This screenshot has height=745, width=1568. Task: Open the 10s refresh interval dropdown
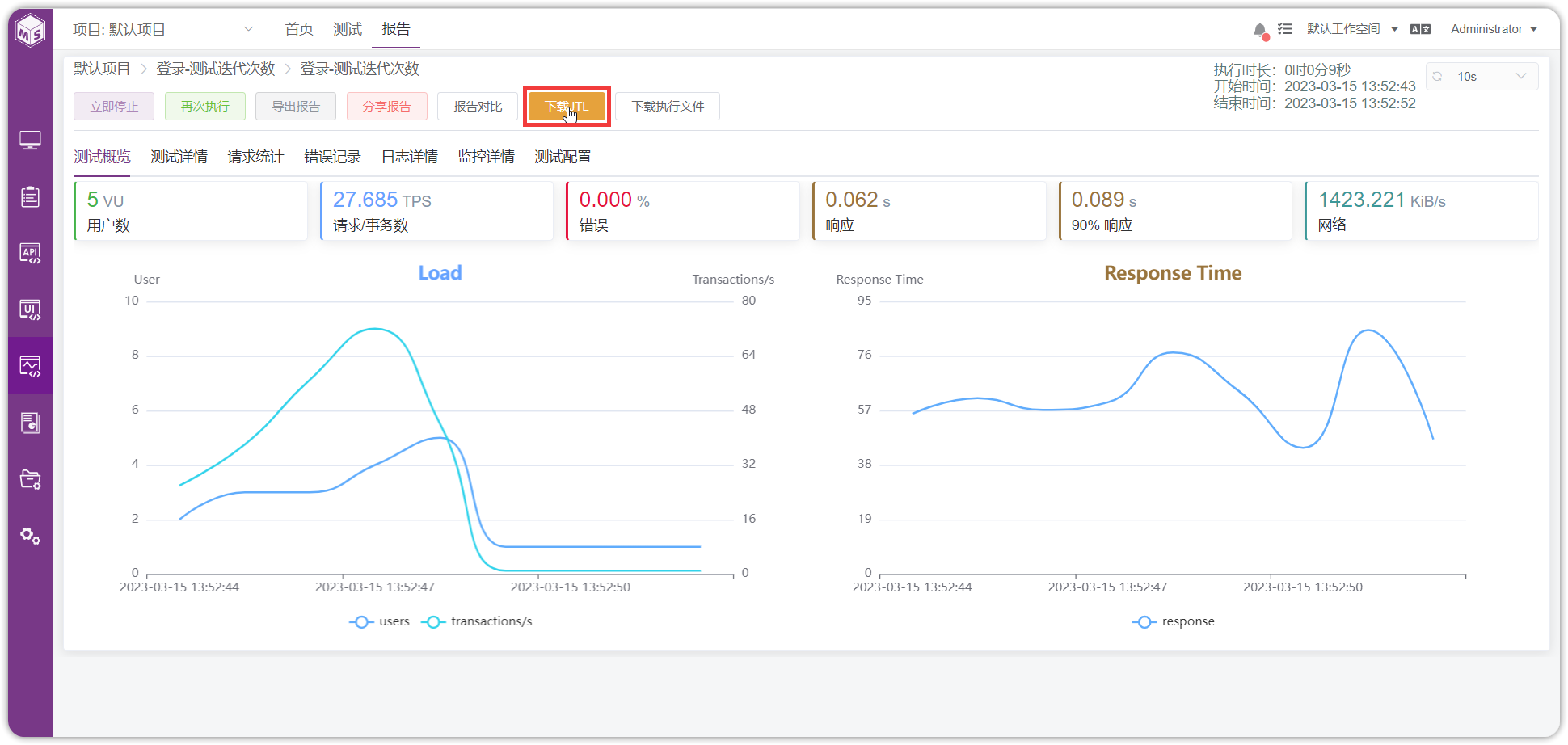pyautogui.click(x=1482, y=77)
